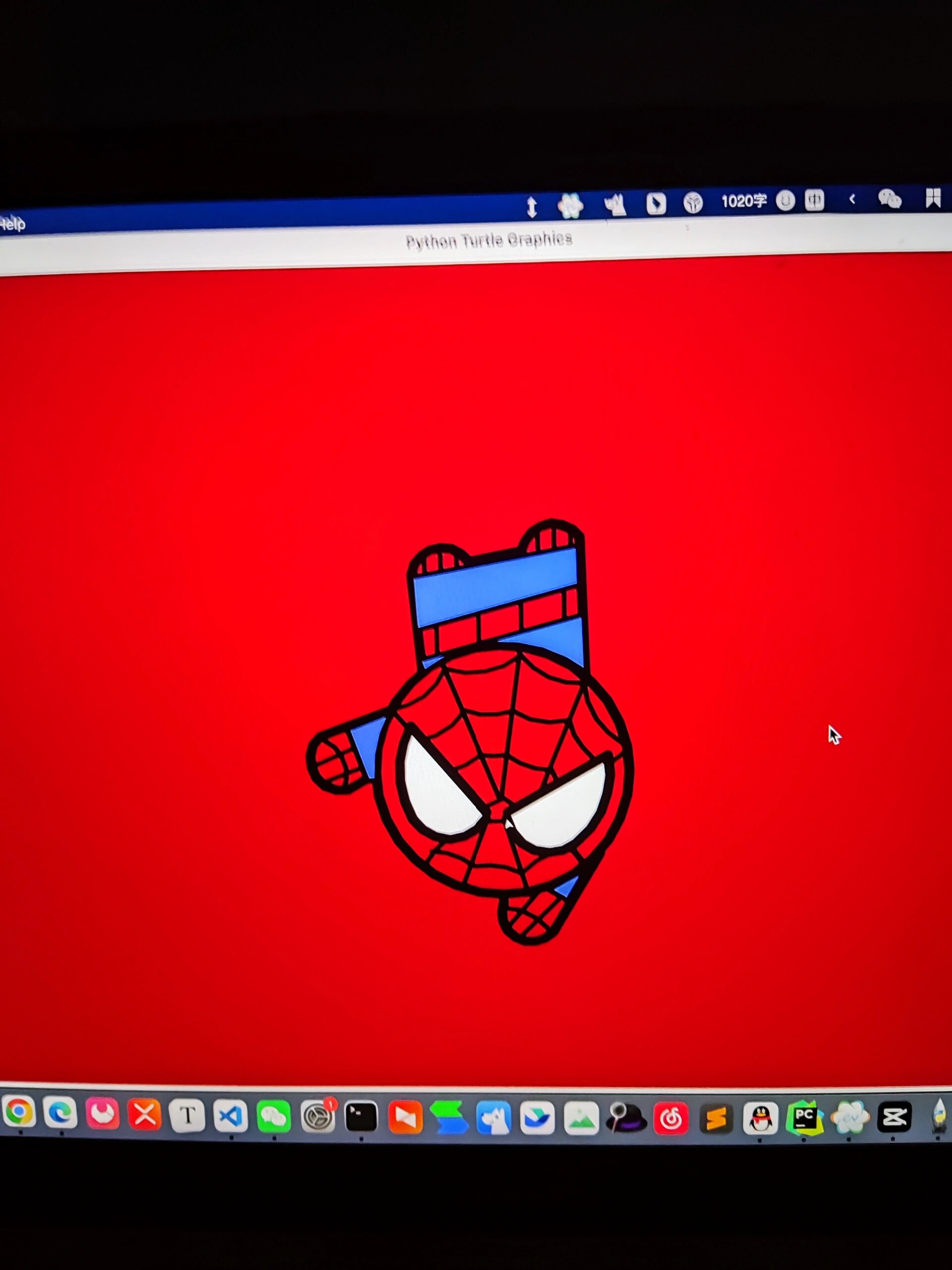Screen dimensions: 952x1270
Task: Expand hidden menu bar icons with the chevron
Action: pyautogui.click(x=852, y=199)
